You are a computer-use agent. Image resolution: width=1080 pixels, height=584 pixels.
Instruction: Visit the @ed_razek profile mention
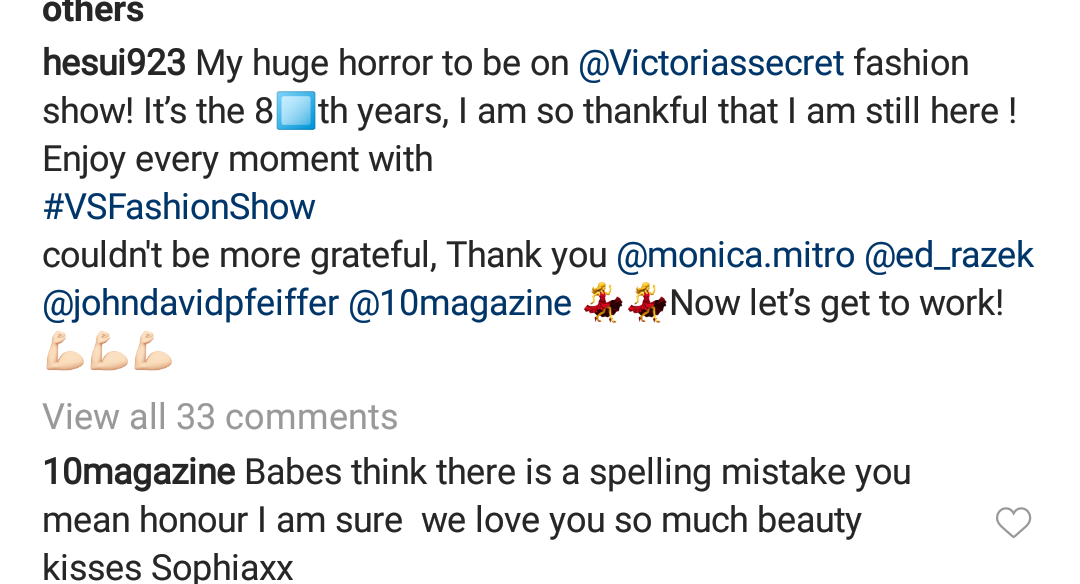(x=948, y=256)
